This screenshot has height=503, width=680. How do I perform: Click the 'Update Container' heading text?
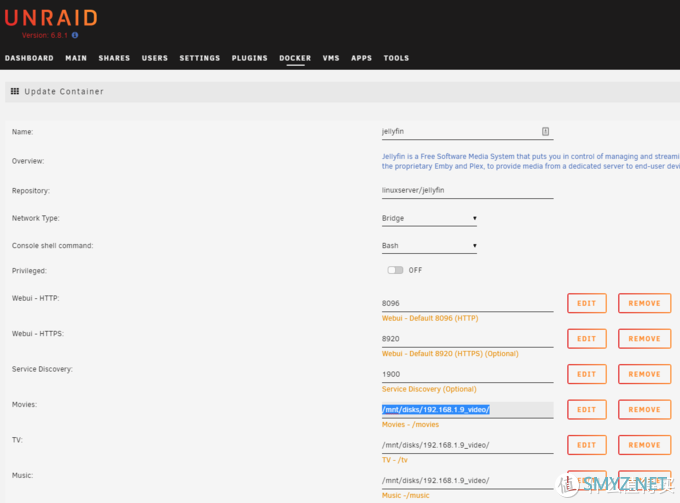(x=64, y=91)
